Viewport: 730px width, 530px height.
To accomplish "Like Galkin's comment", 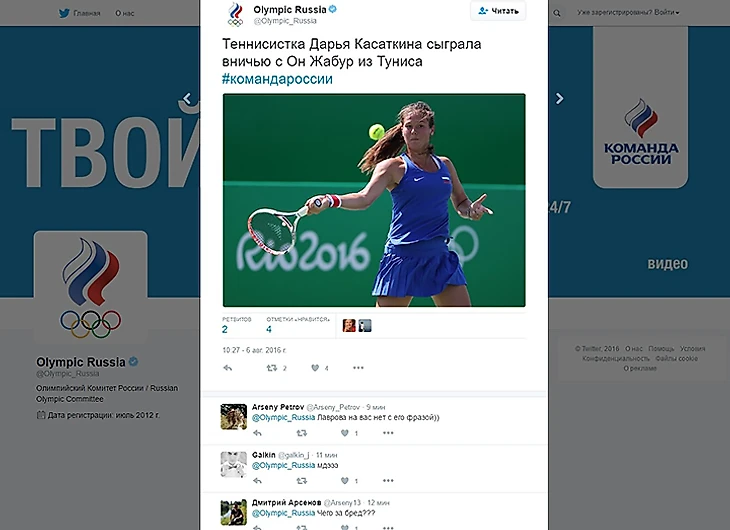I will point(345,481).
